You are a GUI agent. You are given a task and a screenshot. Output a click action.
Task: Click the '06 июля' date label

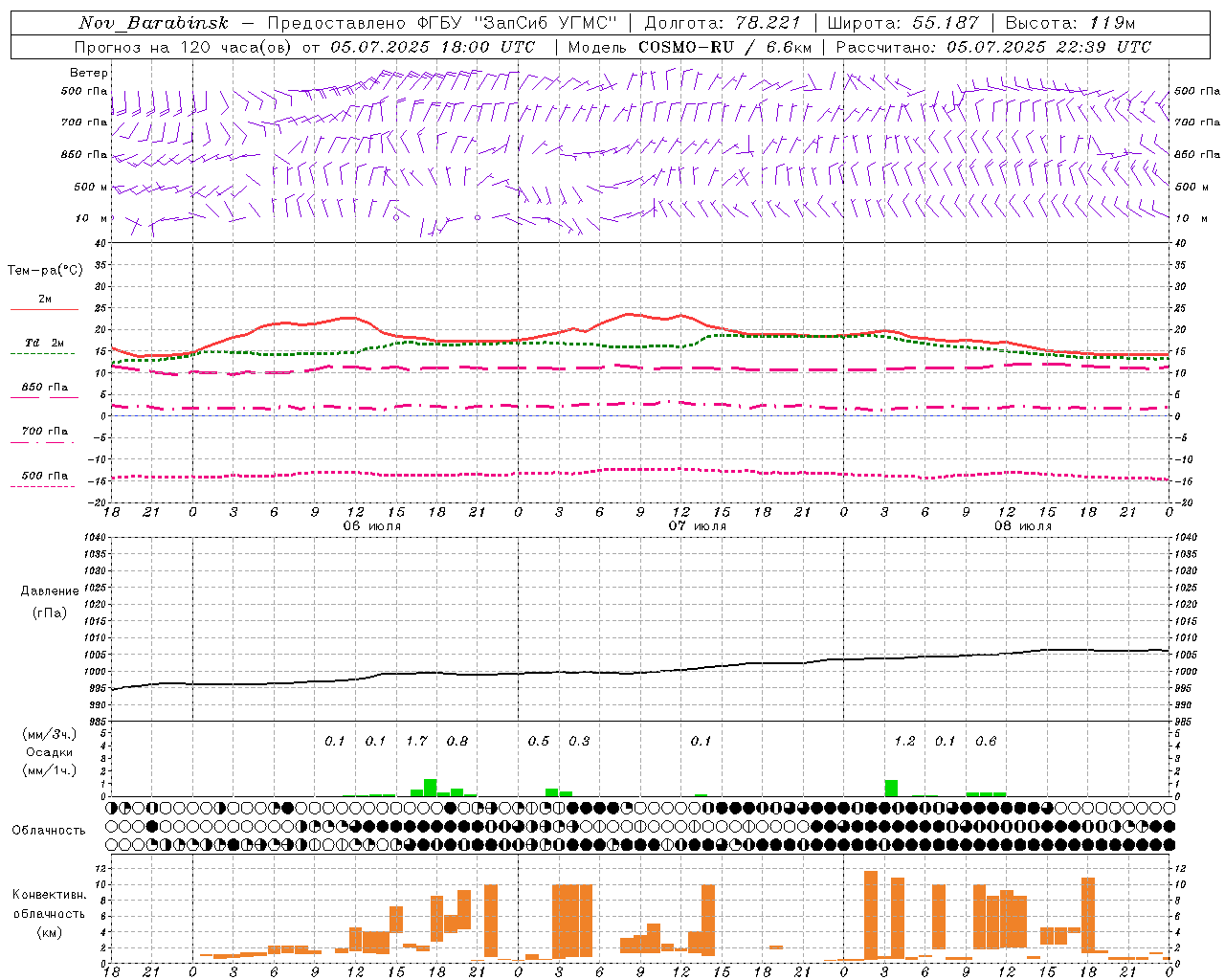(x=372, y=526)
